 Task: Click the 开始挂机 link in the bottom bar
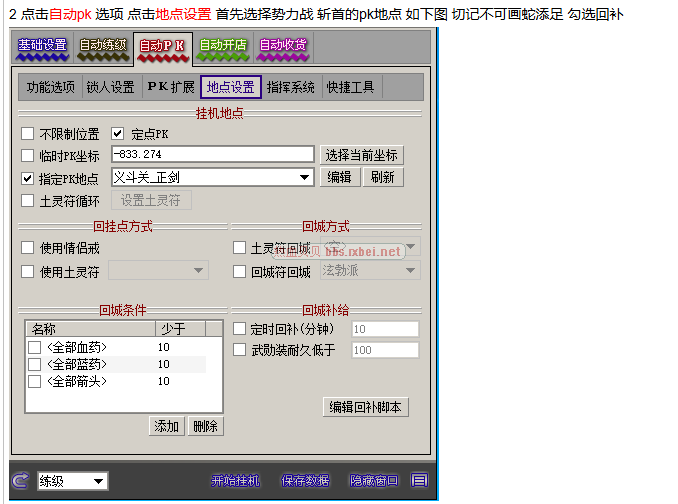click(235, 481)
